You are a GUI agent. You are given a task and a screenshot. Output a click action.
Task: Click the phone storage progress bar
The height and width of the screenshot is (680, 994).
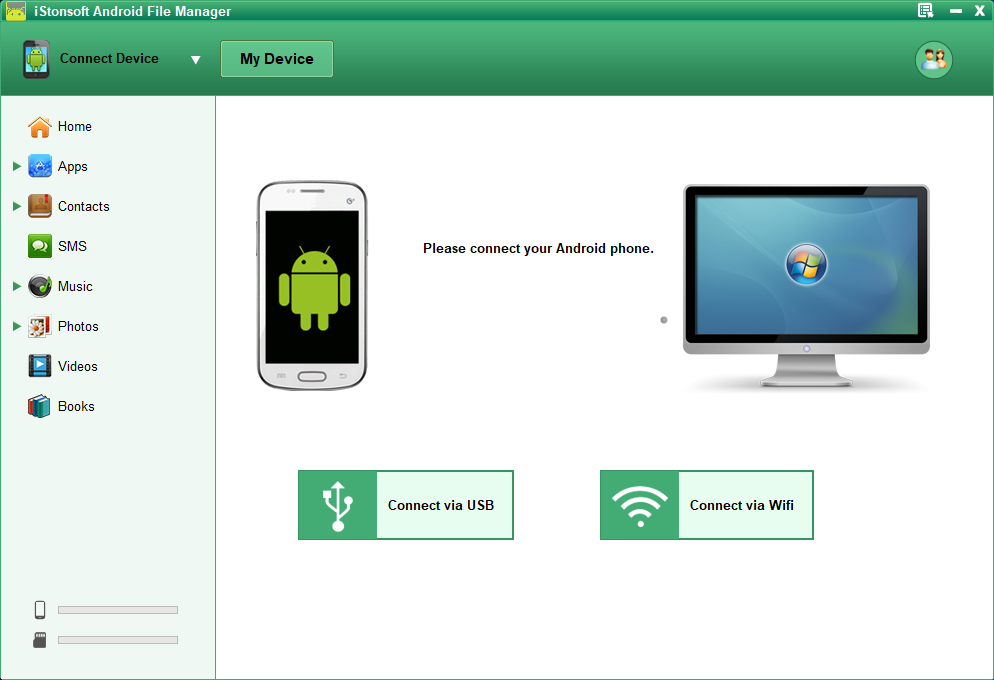(x=118, y=610)
